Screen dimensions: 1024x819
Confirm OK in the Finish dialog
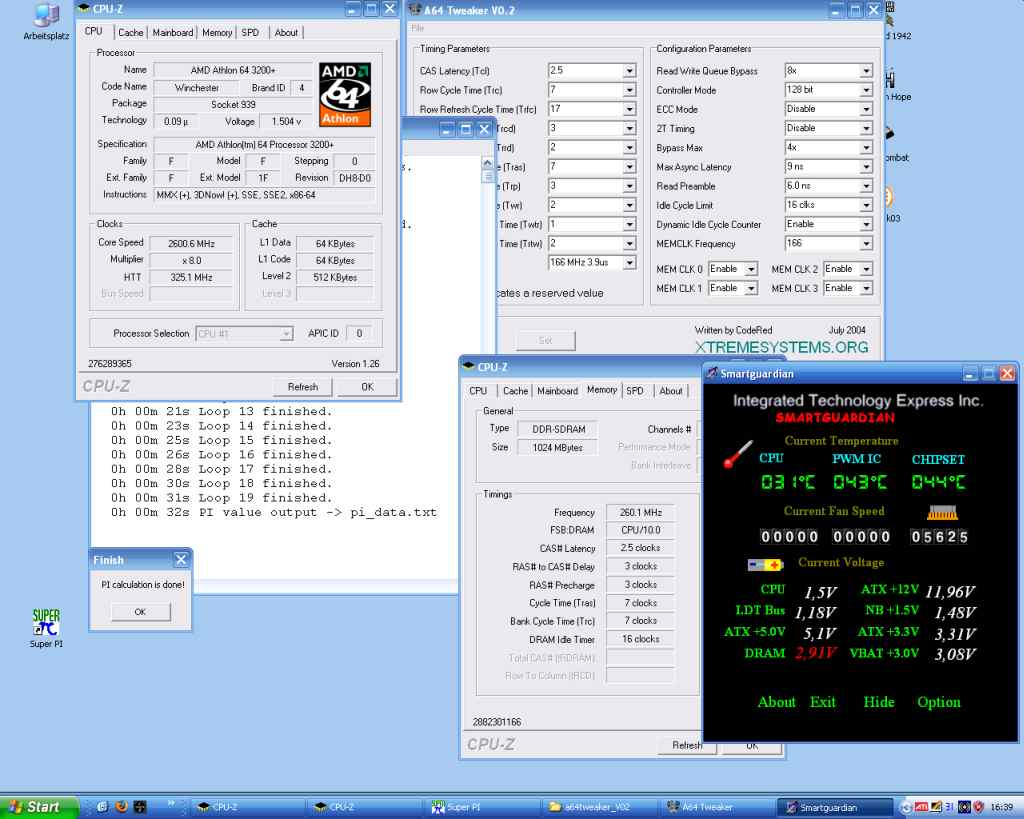pyautogui.click(x=140, y=612)
